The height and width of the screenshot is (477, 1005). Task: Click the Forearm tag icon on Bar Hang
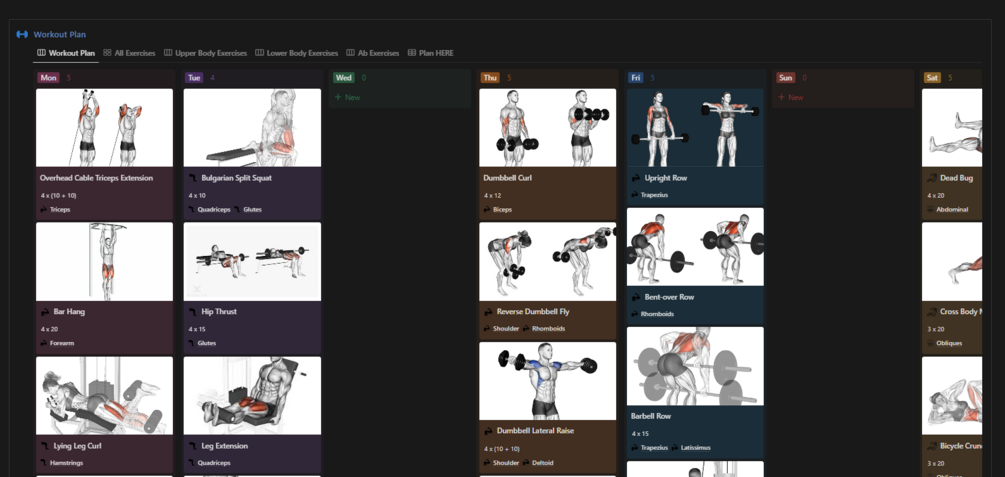pos(44,343)
